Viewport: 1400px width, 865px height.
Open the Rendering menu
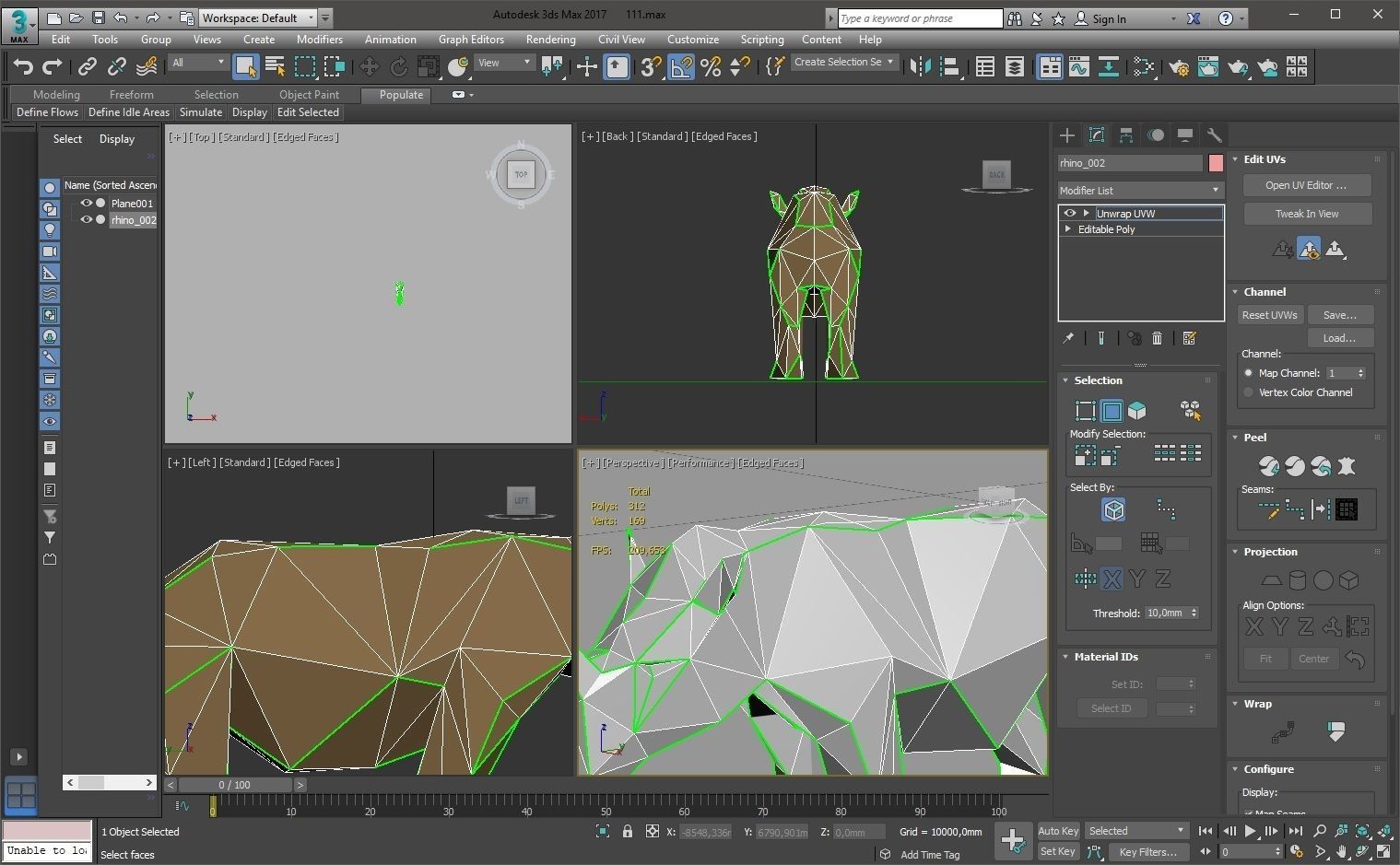[x=550, y=40]
